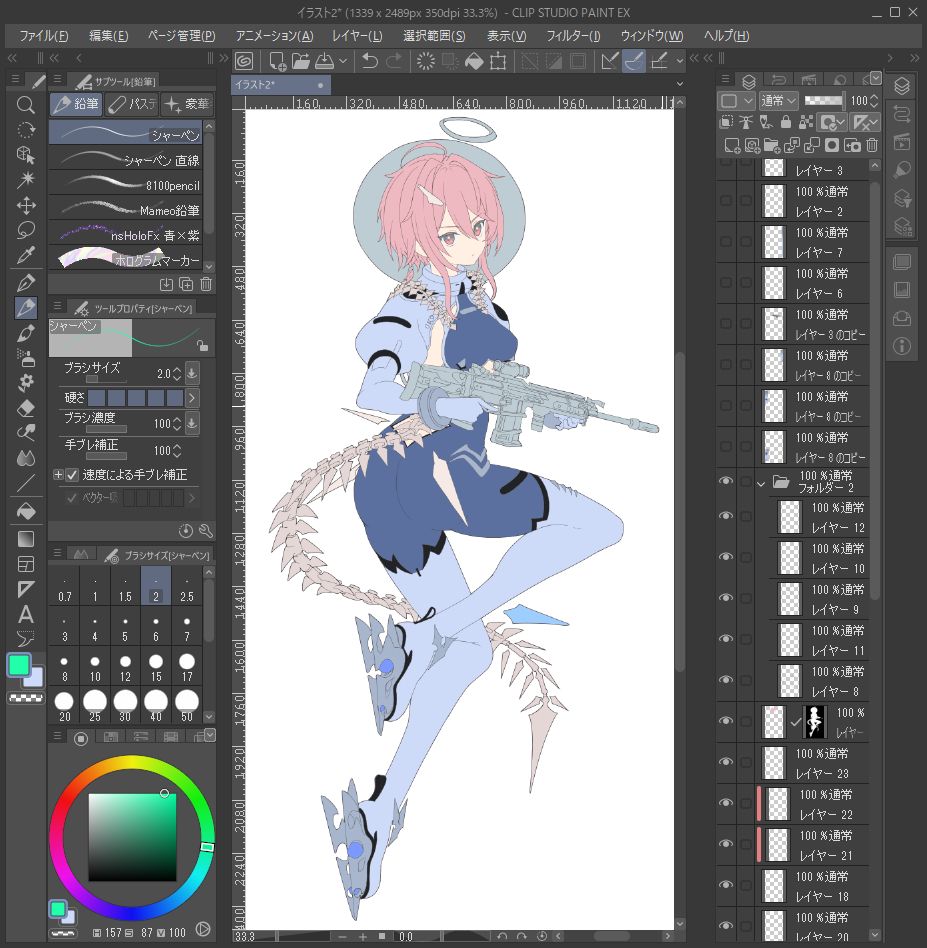This screenshot has width=927, height=948.
Task: Open the snap toolbar dropdown arrow
Action: tap(680, 60)
